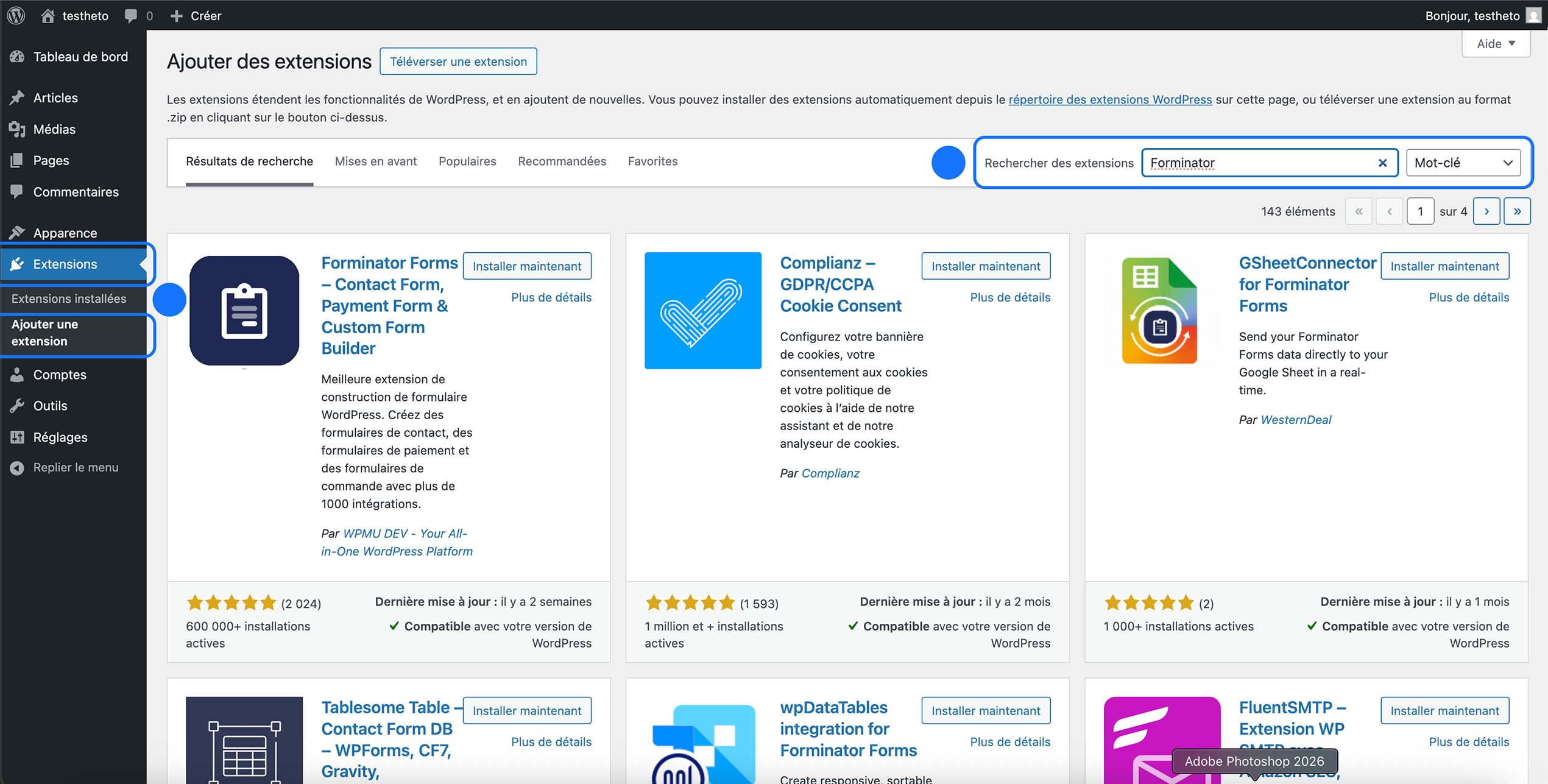
Task: Select the Tableau de bord dashboard icon
Action: [x=16, y=57]
